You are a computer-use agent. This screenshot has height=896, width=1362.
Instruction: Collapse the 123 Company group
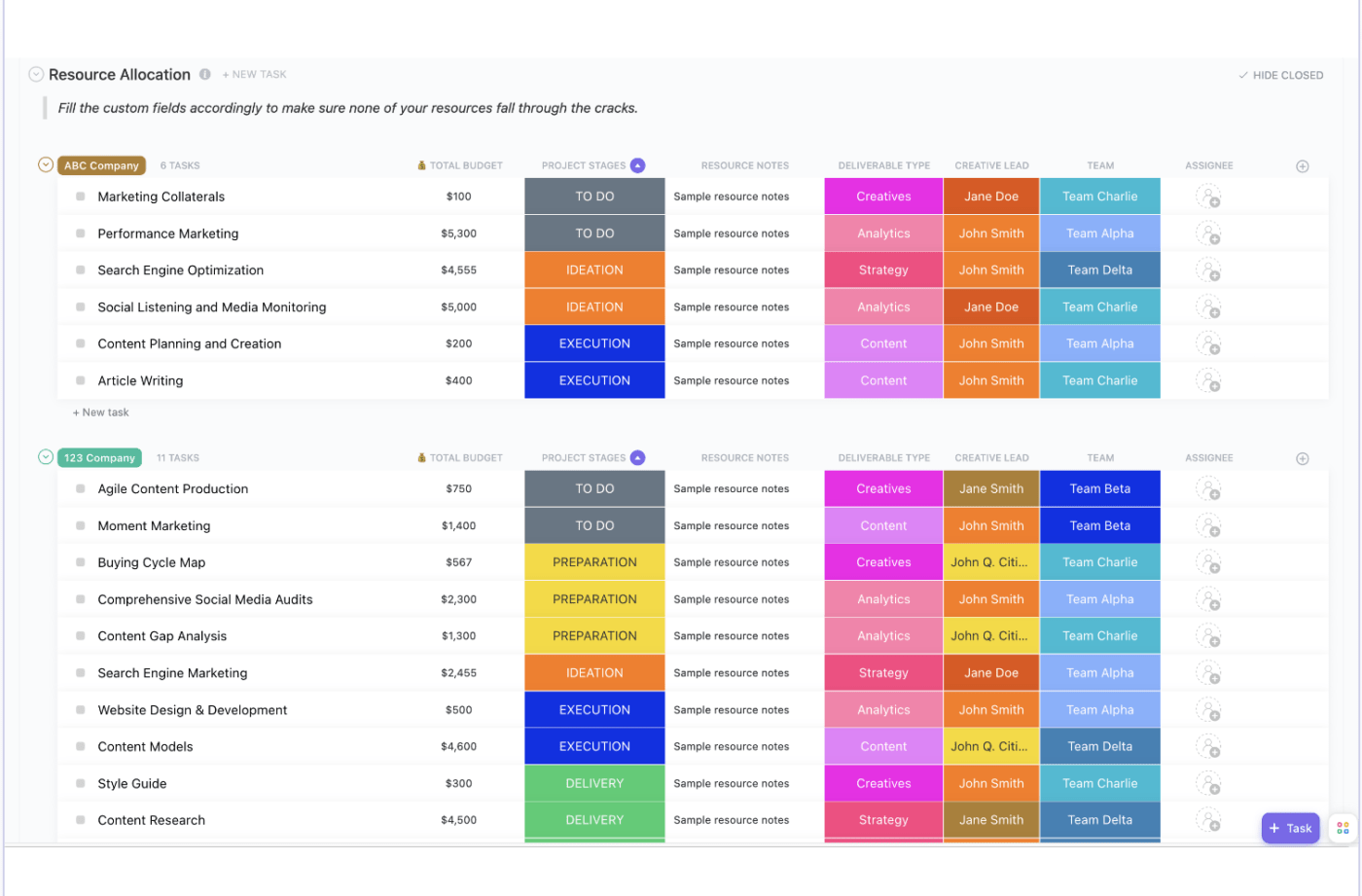pos(45,457)
